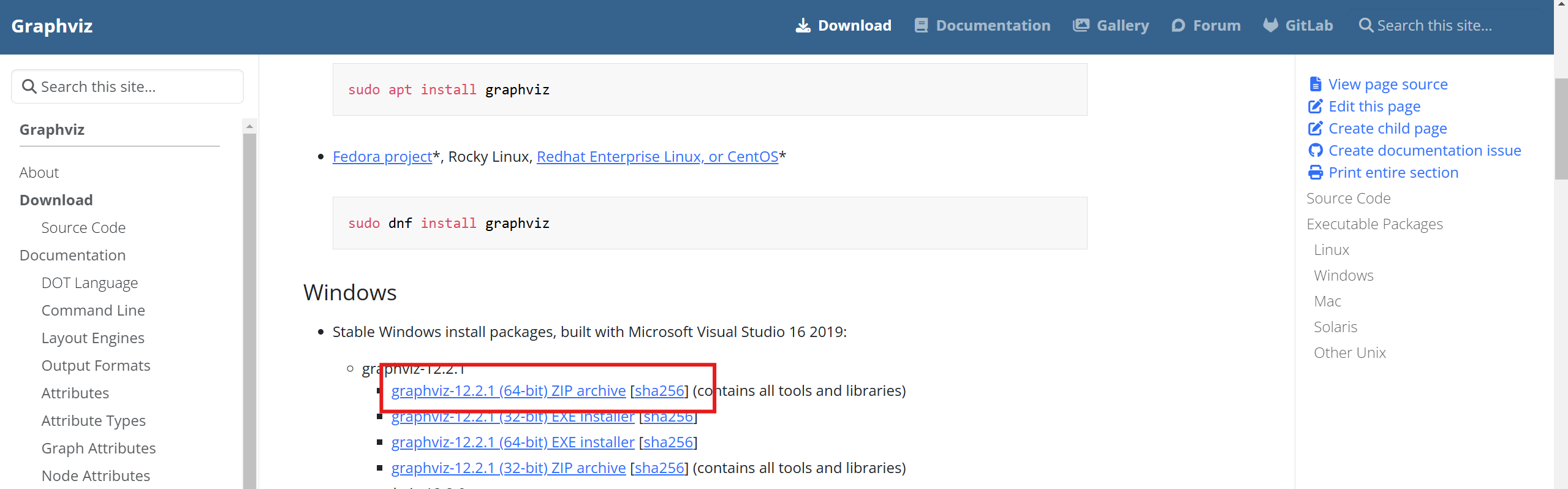Jump to Other Unix in page contents
Viewport: 1568px width, 489px height.
[1349, 352]
